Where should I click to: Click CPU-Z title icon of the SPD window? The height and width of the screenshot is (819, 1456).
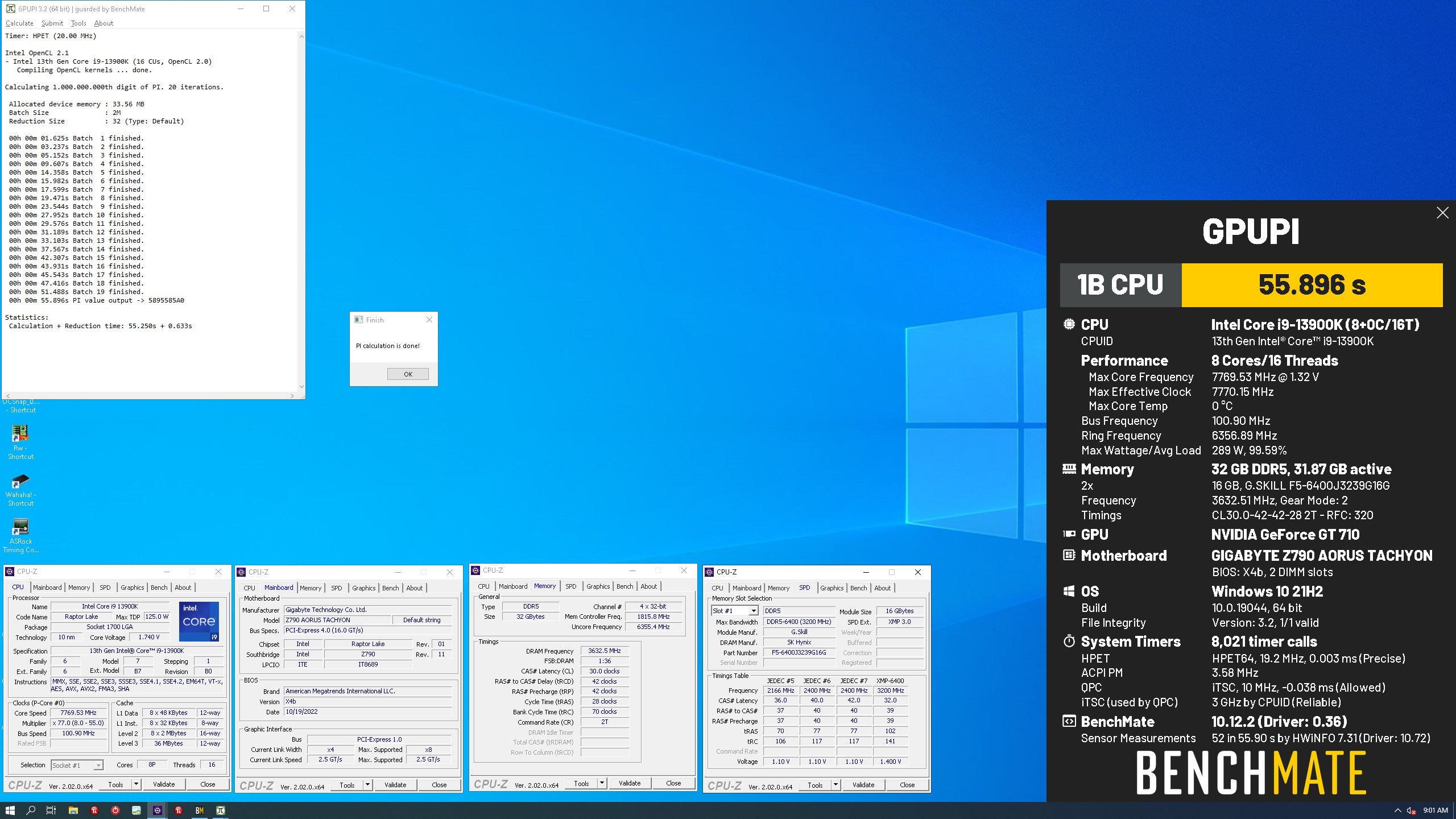click(709, 572)
